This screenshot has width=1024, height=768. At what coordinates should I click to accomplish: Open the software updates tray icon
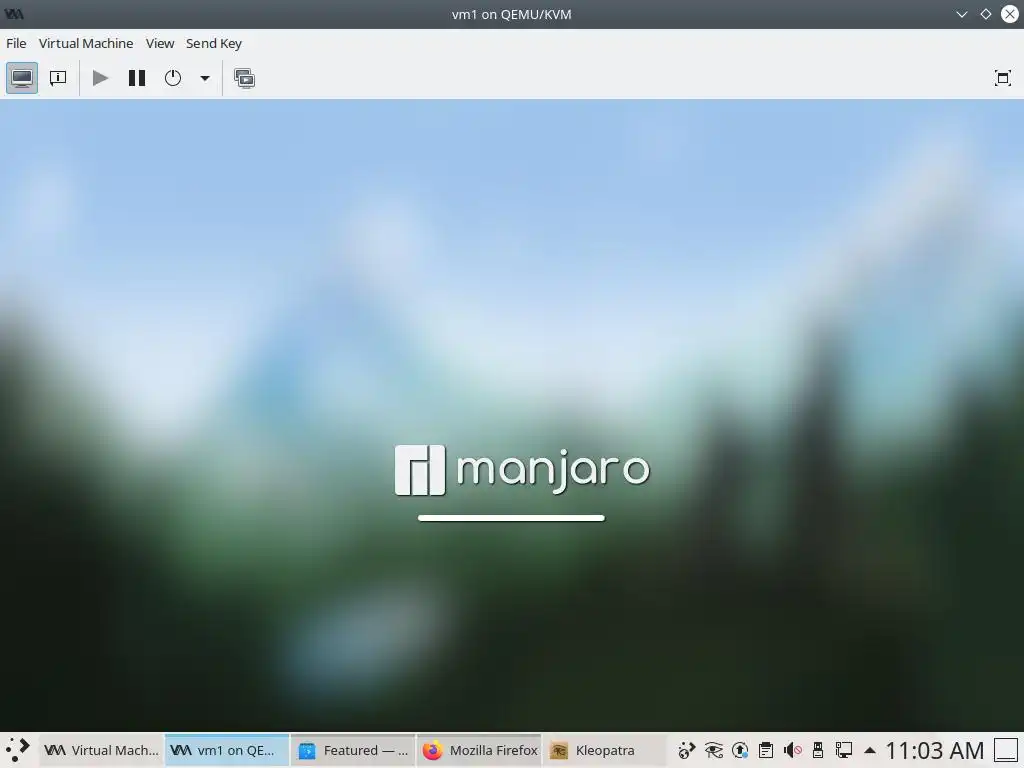pos(740,750)
